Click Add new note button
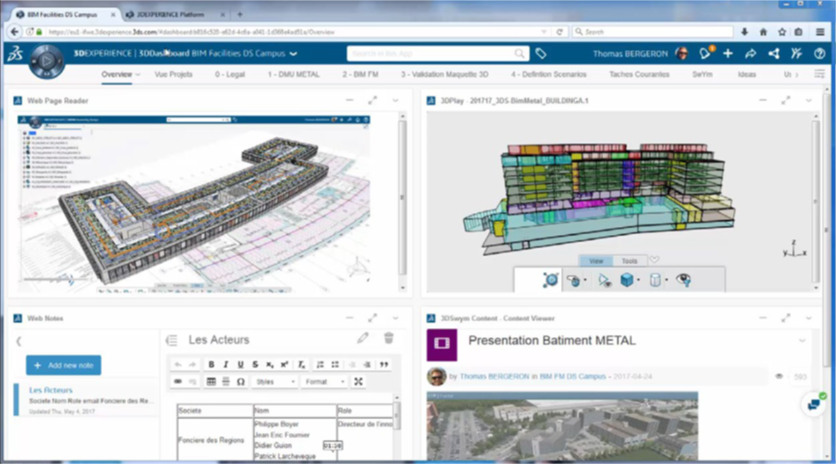This screenshot has height=464, width=836. coord(63,365)
